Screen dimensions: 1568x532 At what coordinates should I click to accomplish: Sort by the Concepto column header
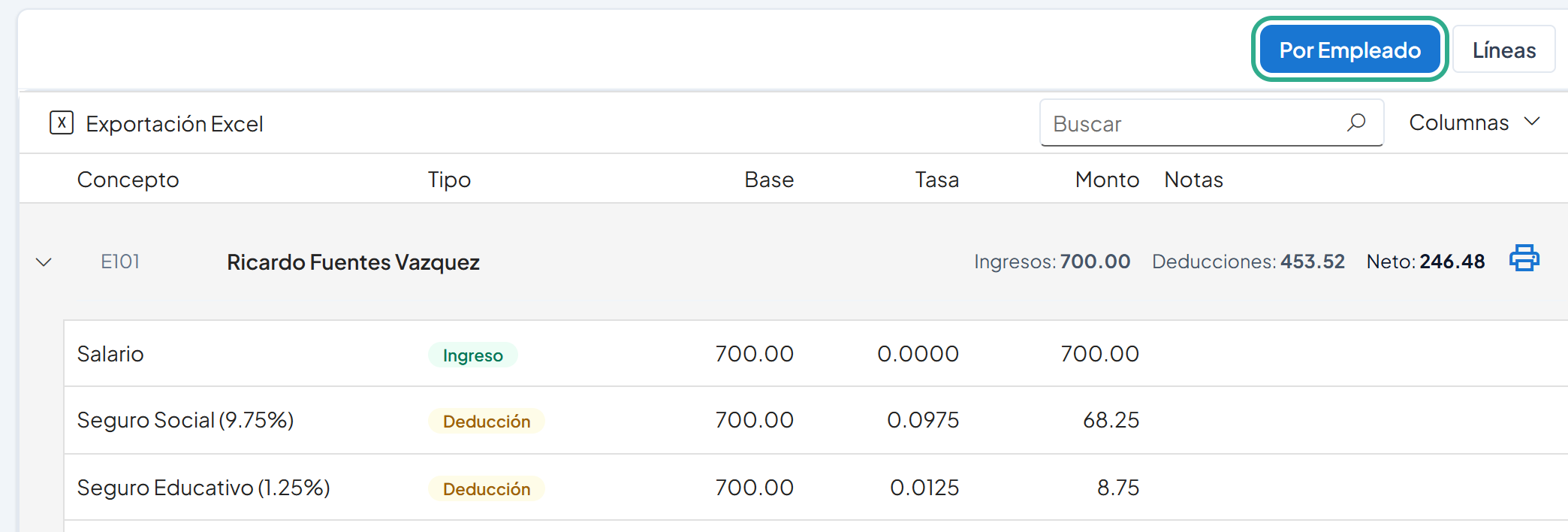(128, 180)
